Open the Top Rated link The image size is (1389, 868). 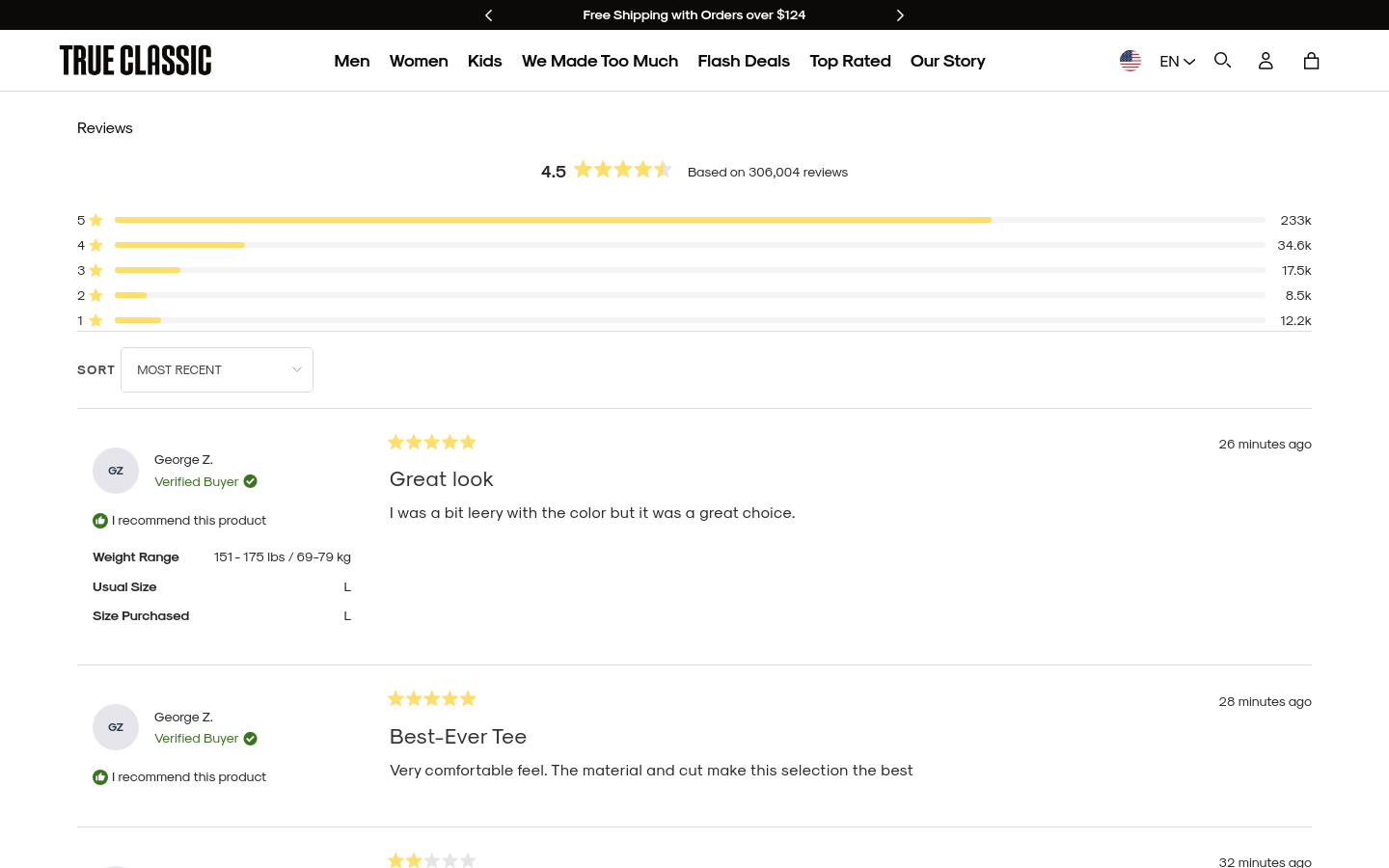pyautogui.click(x=850, y=61)
